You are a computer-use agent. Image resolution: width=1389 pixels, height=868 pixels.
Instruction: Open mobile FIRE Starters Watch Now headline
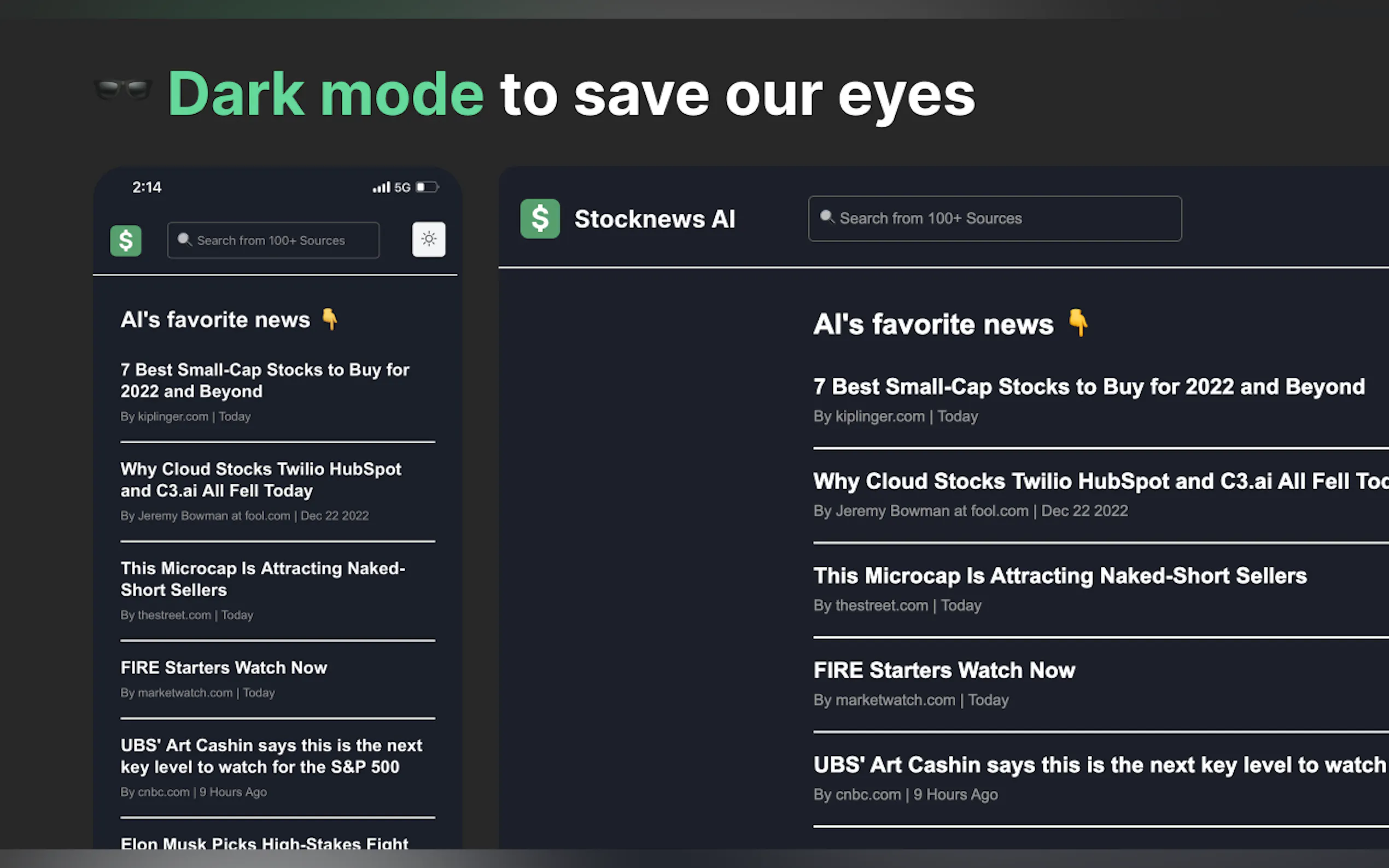click(x=223, y=667)
